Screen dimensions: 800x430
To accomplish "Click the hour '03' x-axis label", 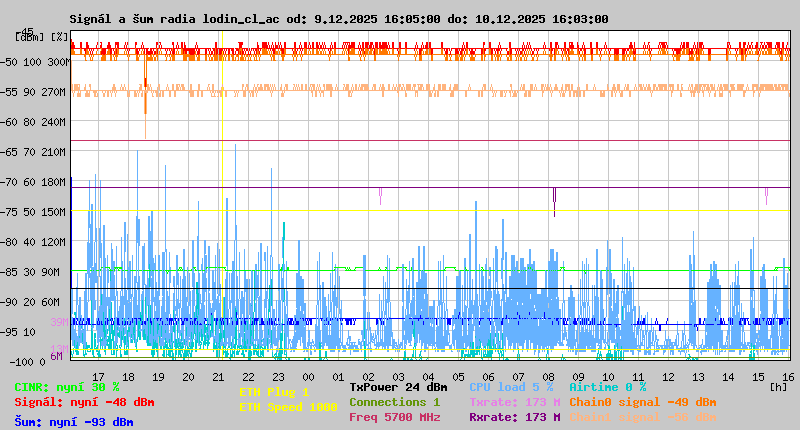I will [x=398, y=377].
